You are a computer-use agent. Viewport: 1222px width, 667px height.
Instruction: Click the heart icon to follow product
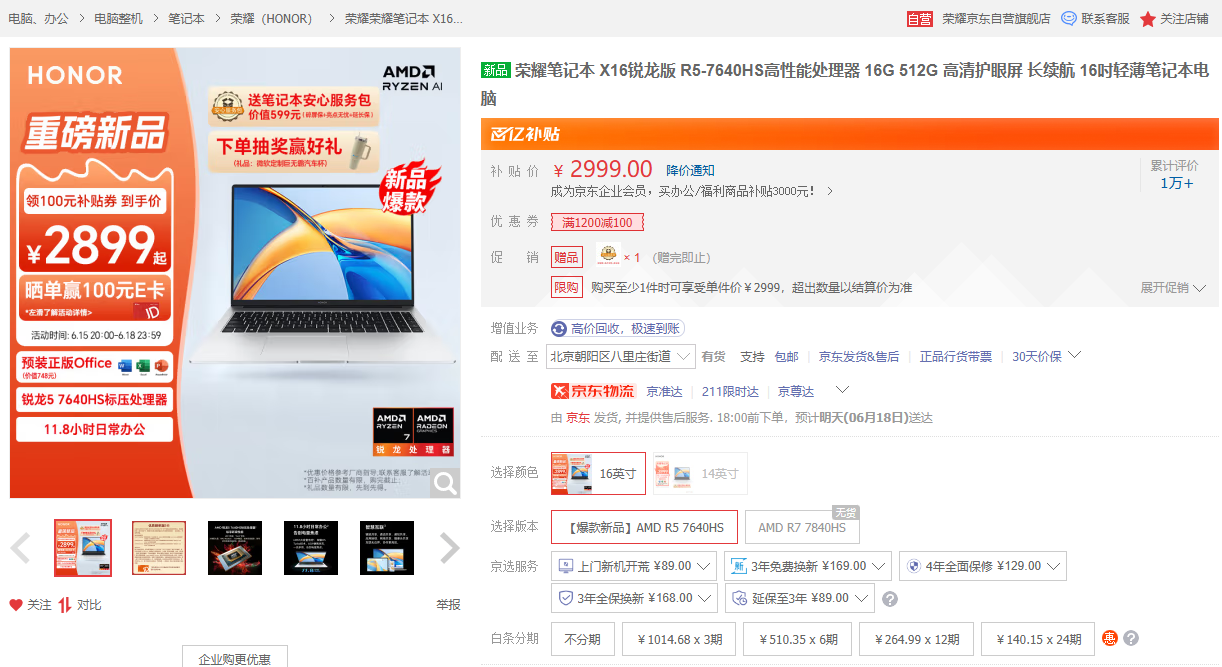coord(16,605)
